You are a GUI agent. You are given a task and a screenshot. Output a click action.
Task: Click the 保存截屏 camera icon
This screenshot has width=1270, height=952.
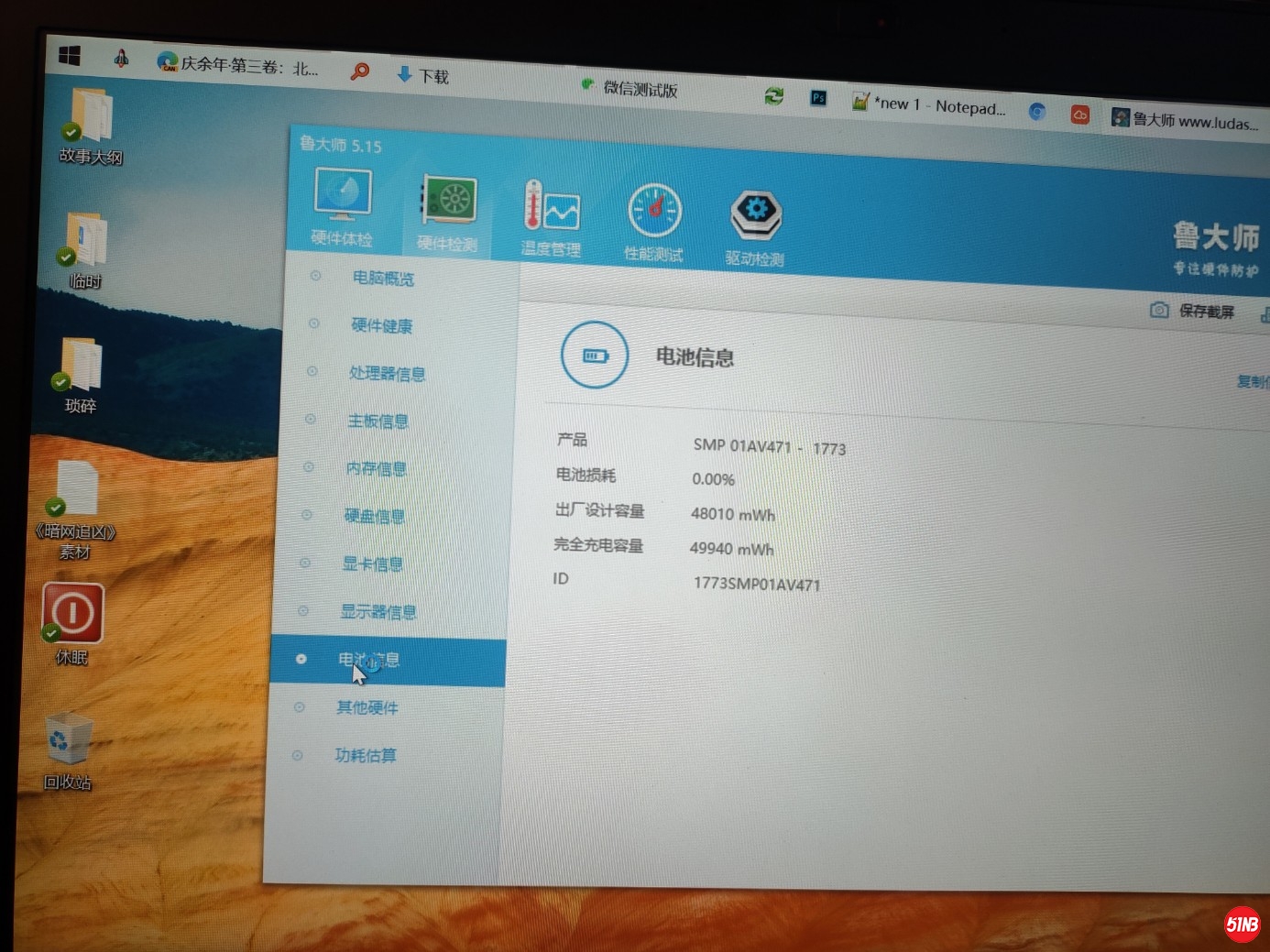coord(1159,310)
